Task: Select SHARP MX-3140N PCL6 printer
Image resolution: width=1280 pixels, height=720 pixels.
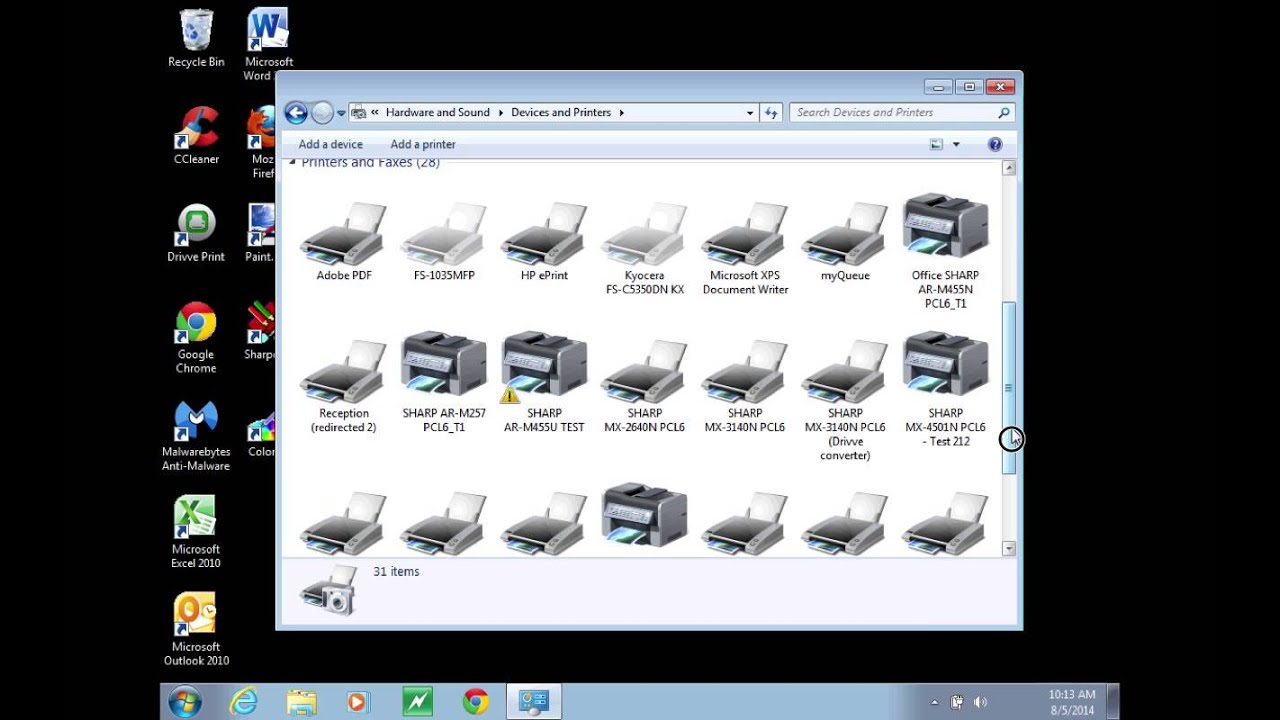Action: tap(745, 387)
